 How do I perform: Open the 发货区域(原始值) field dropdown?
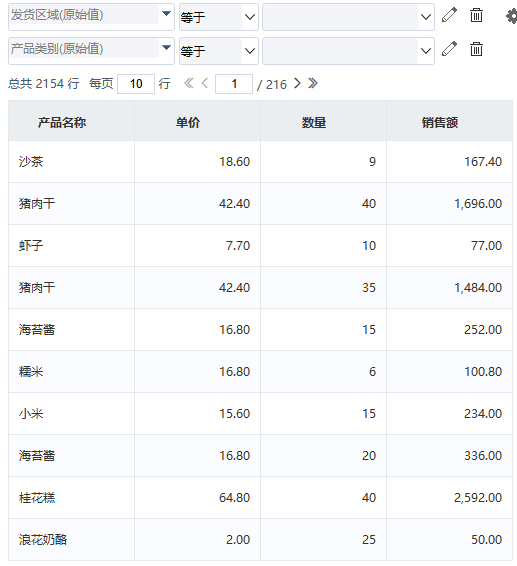166,14
